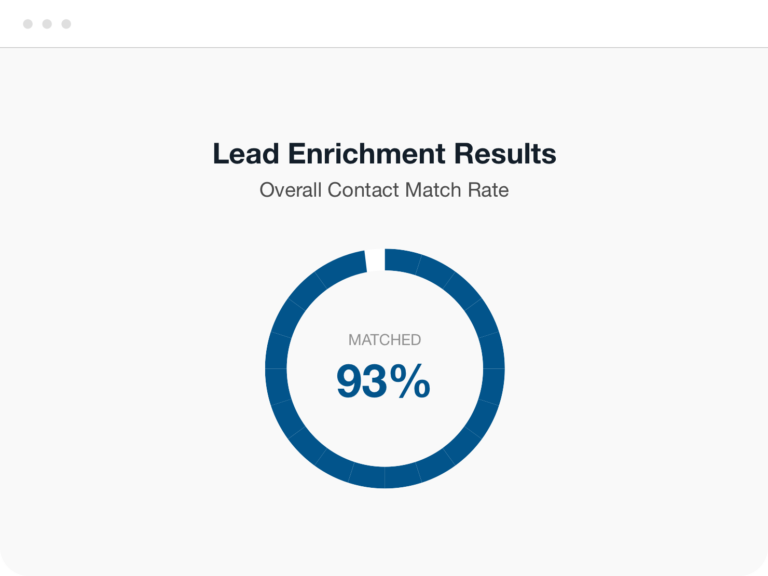Click the word Overall in the subtitle

coord(290,190)
